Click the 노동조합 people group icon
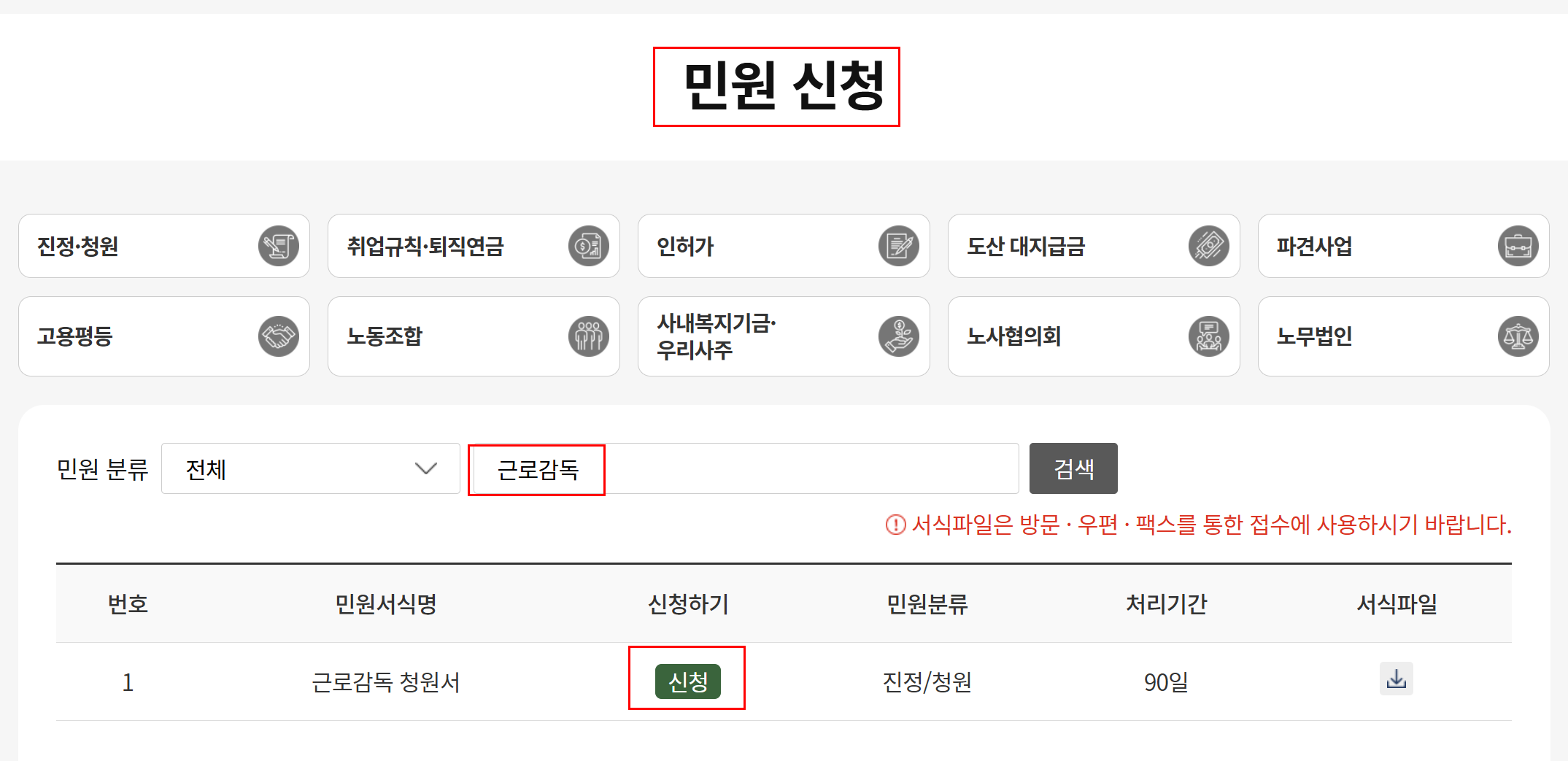Image resolution: width=1568 pixels, height=761 pixels. pos(588,336)
